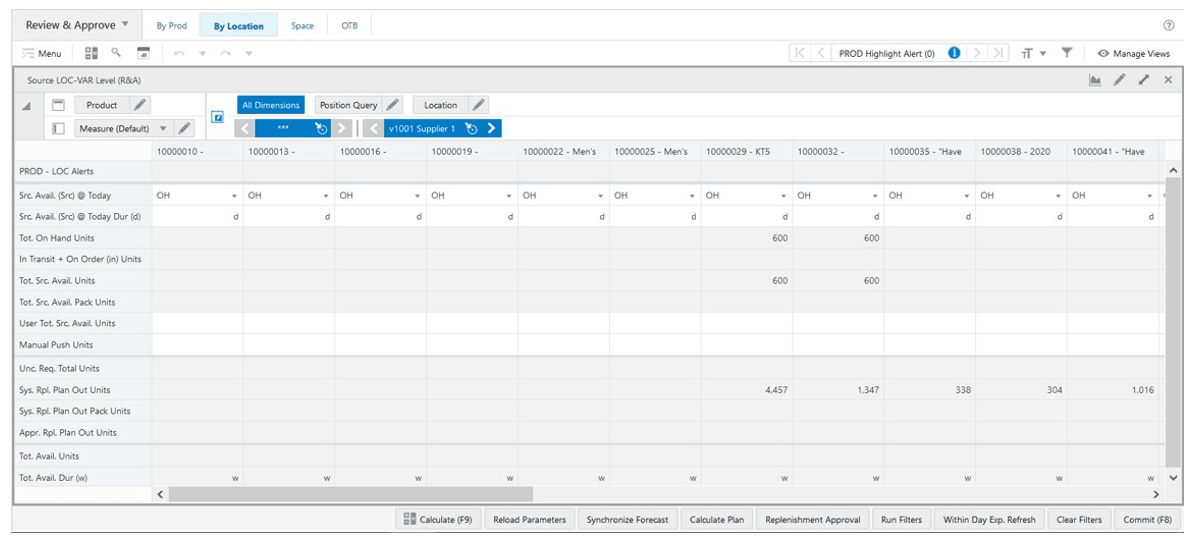1197x544 pixels.
Task: Click Within Day Exp. Refresh
Action: pos(989,520)
